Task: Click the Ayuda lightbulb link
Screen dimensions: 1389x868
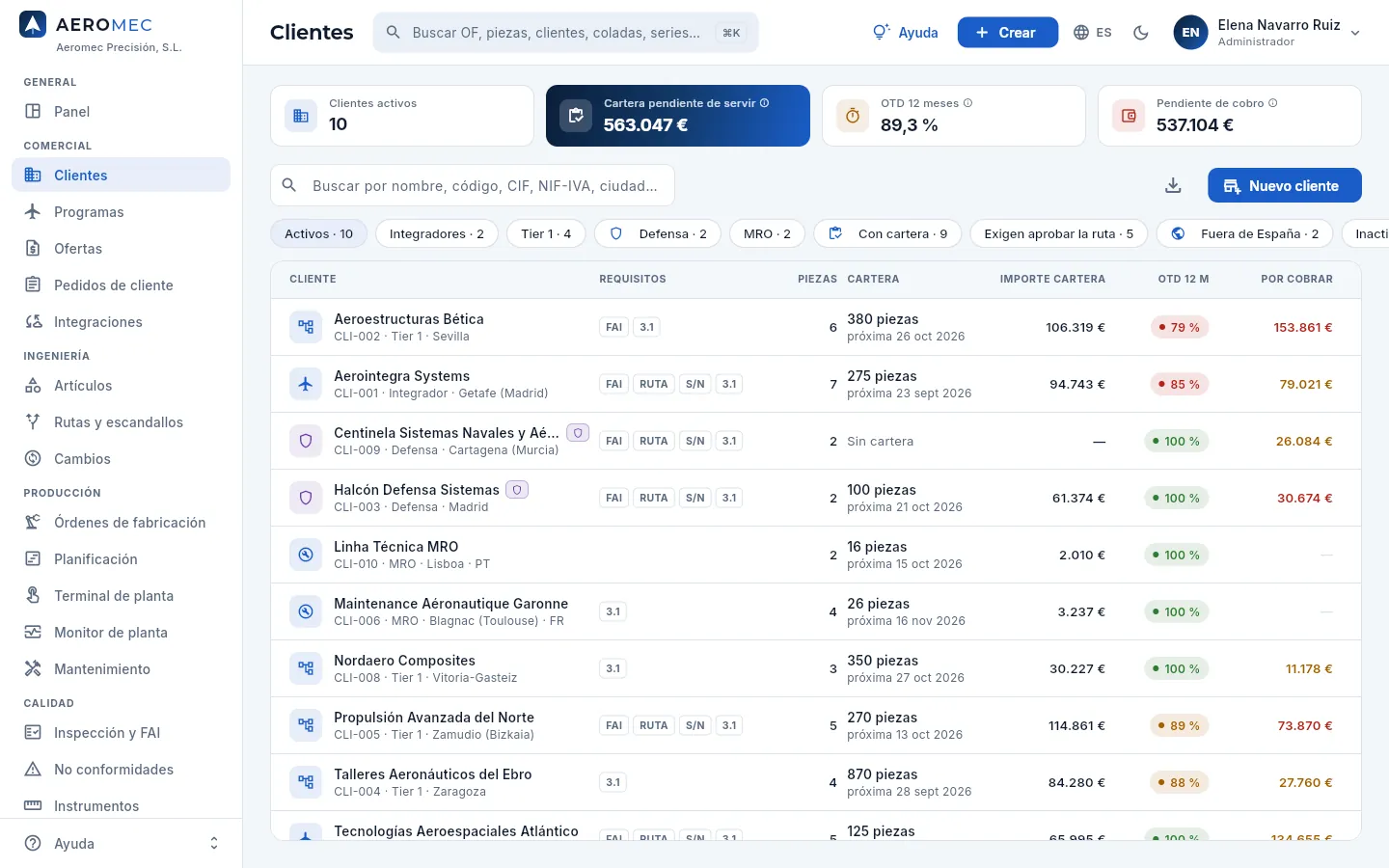Action: 905,33
